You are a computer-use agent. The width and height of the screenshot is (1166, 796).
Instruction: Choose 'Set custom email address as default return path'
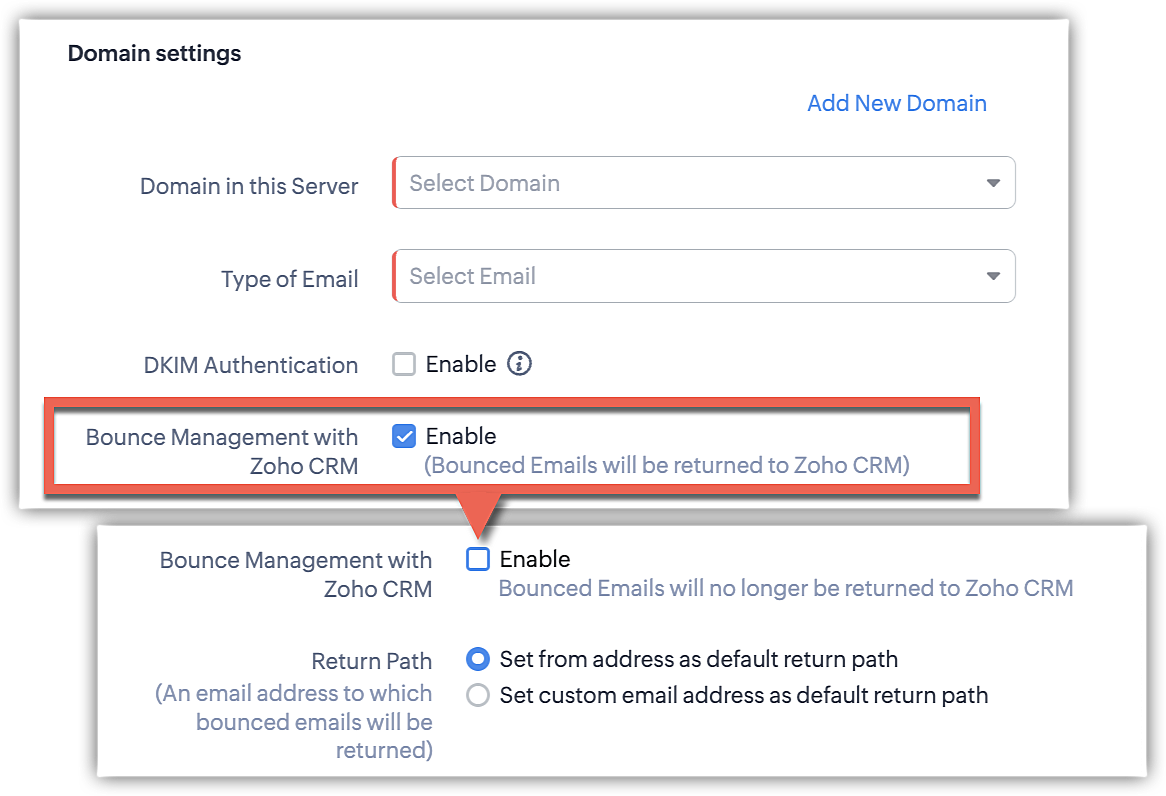tap(478, 695)
